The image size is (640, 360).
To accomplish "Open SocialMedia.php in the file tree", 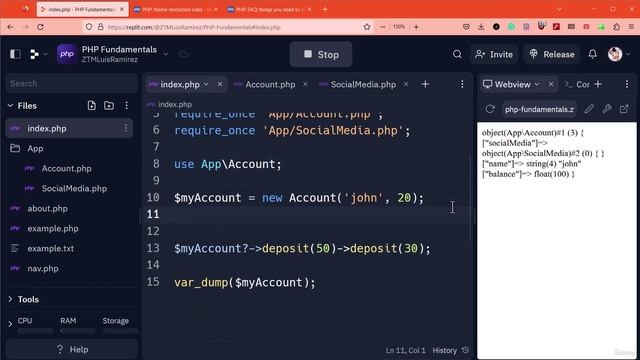I will tap(74, 189).
